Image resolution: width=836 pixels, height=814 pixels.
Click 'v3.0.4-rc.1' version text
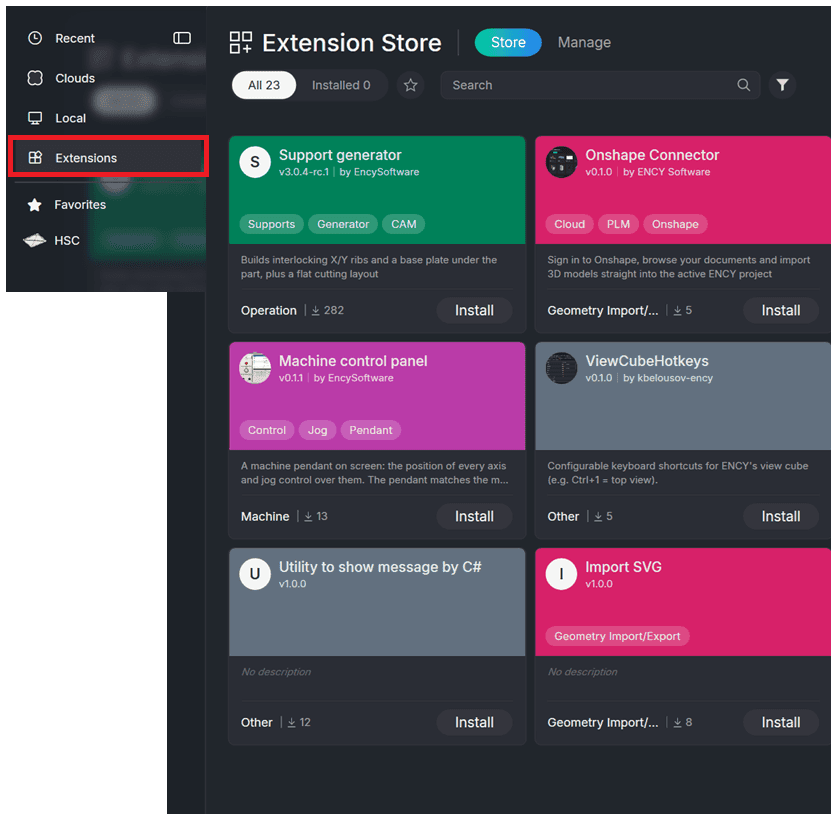pos(304,172)
